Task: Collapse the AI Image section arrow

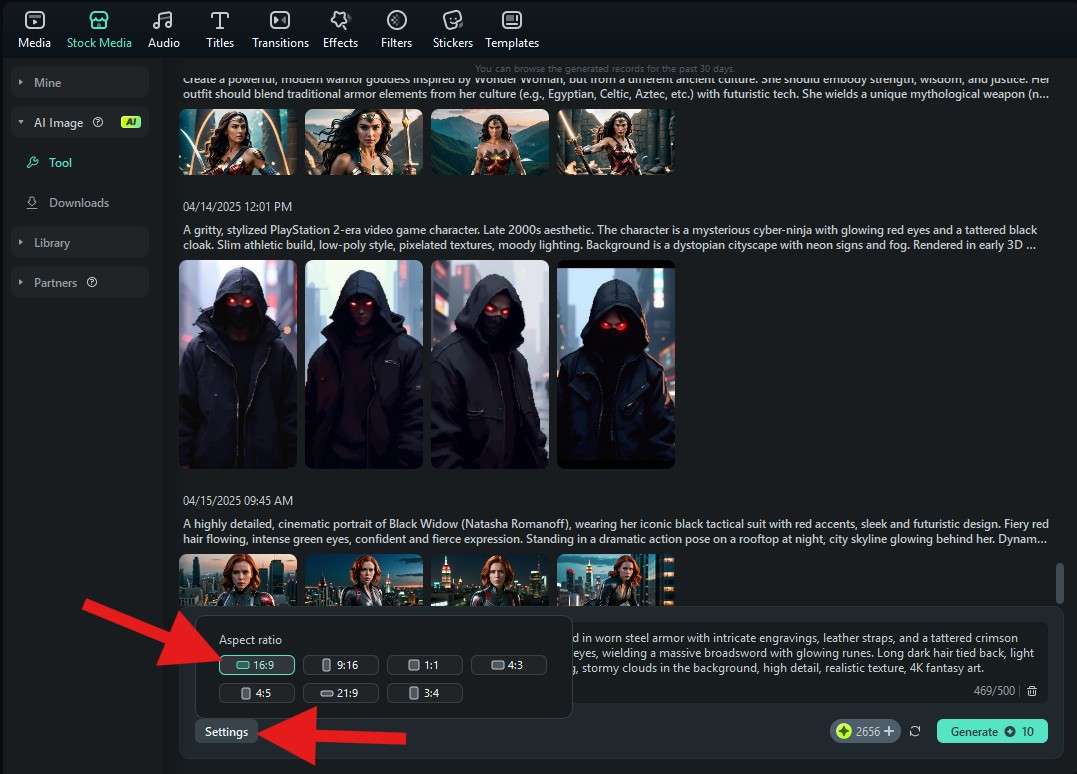Action: 21,122
